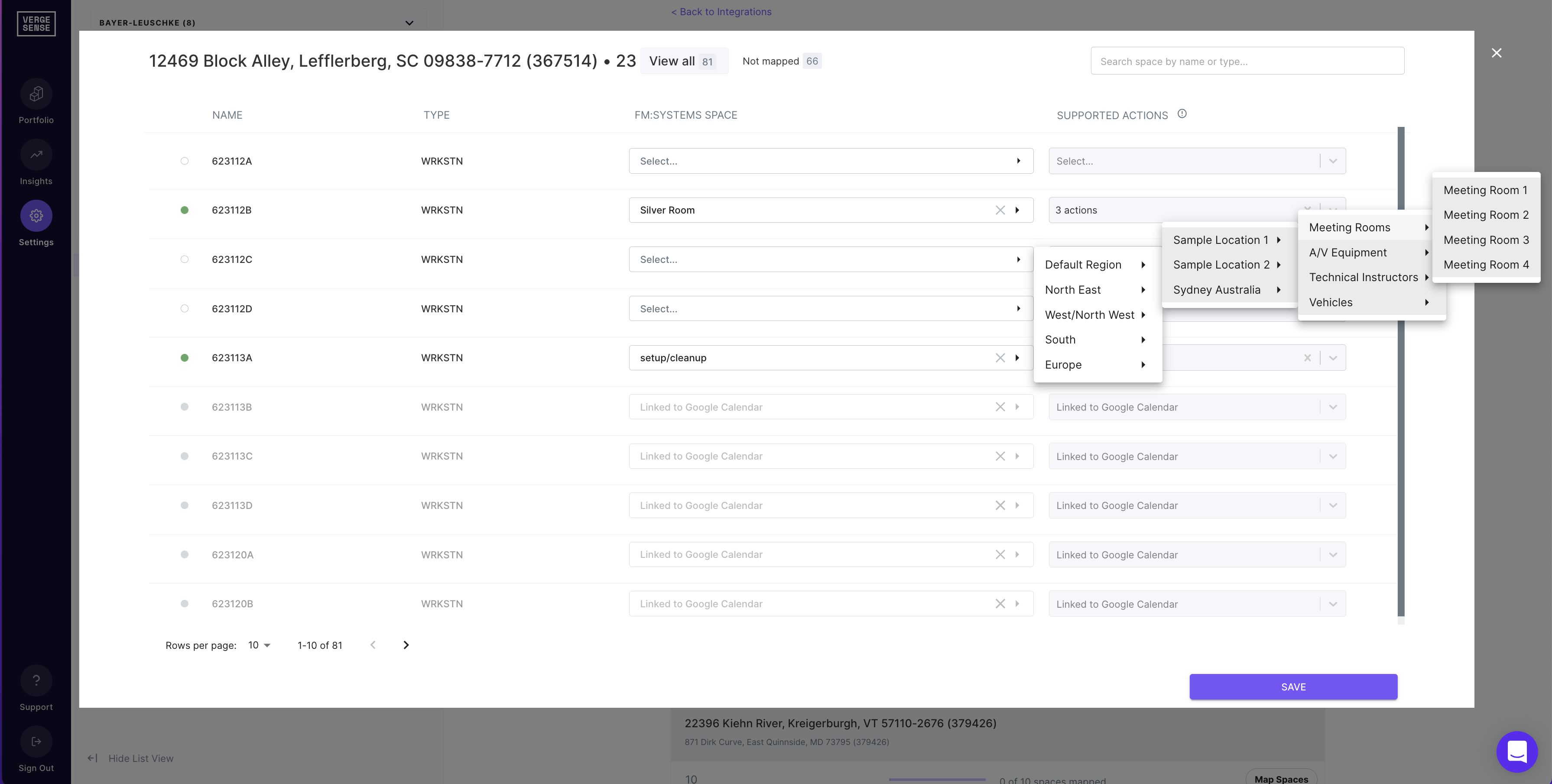
Task: Open FM:Systems space dropdown for 623112A
Action: point(831,161)
